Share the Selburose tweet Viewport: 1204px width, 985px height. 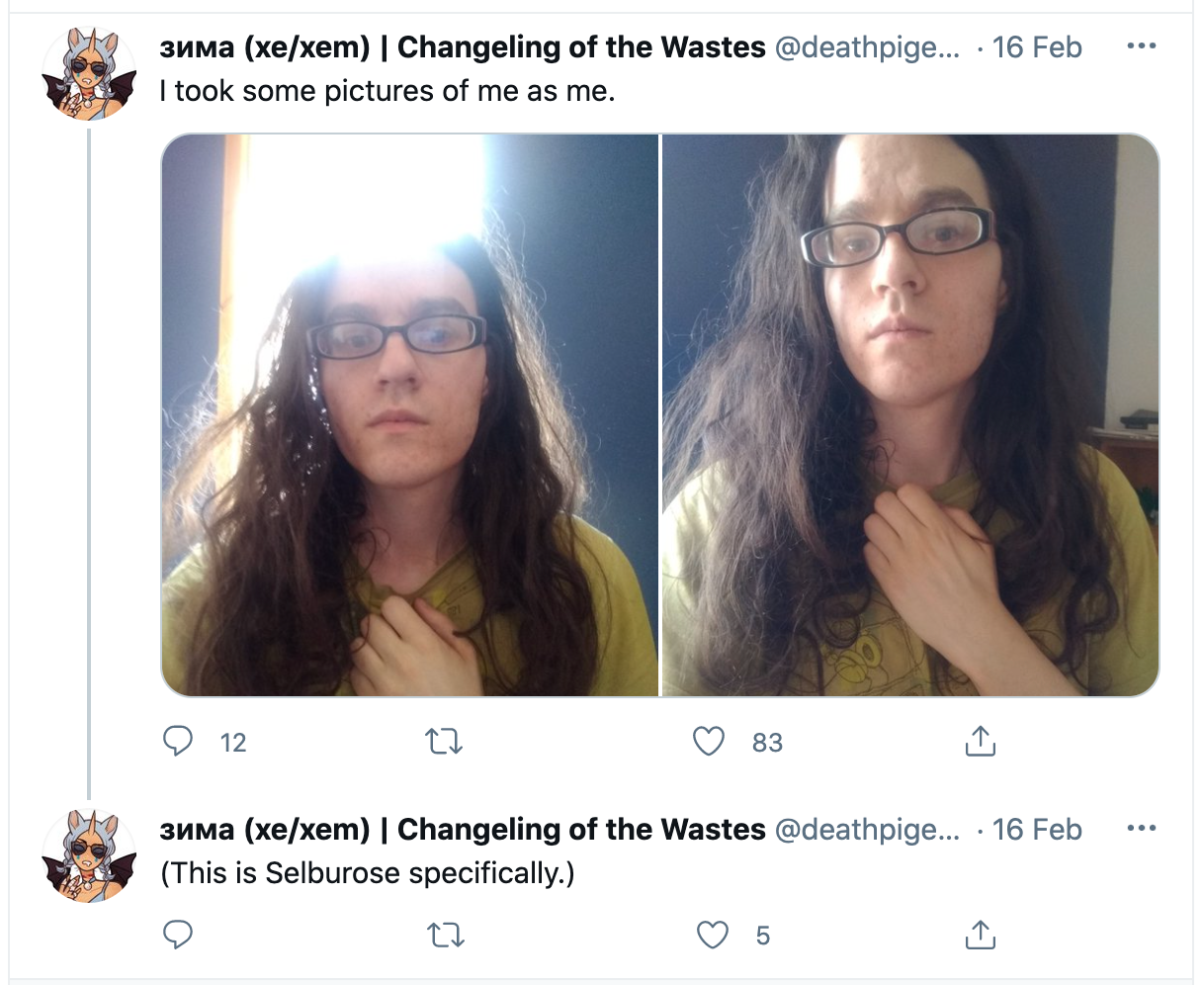(x=979, y=935)
